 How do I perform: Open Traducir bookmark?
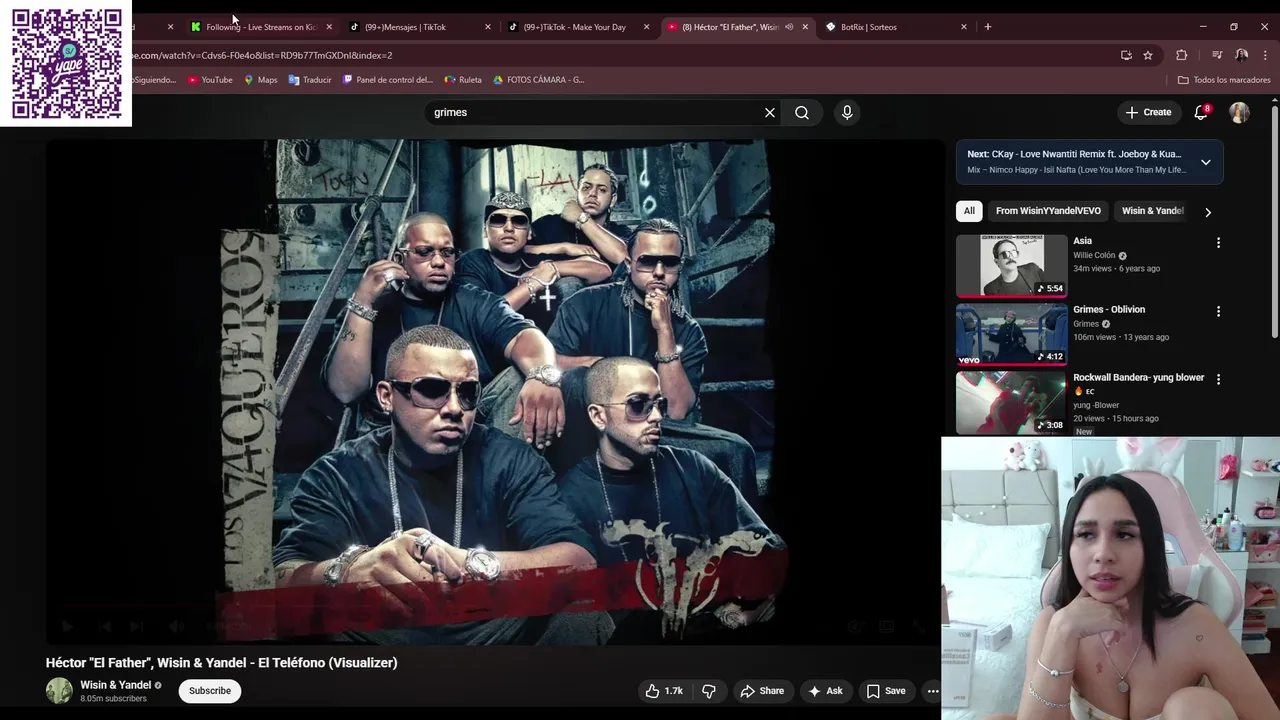click(x=310, y=80)
